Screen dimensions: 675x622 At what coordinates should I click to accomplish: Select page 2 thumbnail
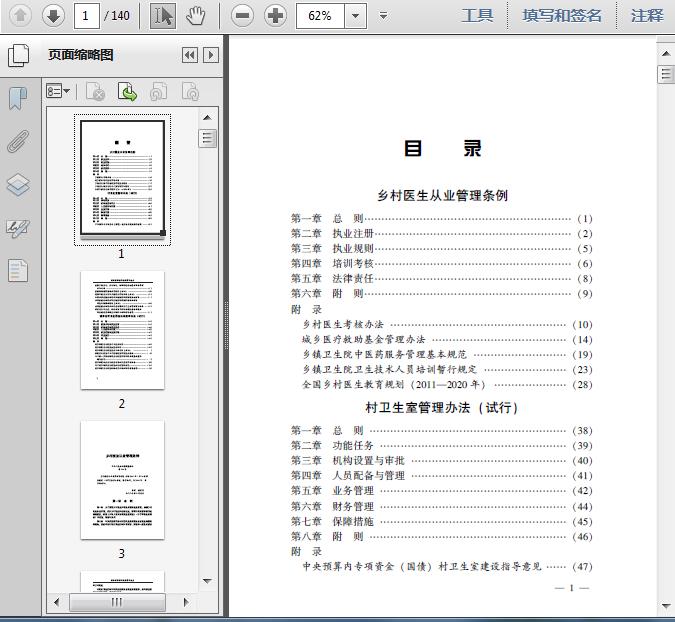pos(122,330)
